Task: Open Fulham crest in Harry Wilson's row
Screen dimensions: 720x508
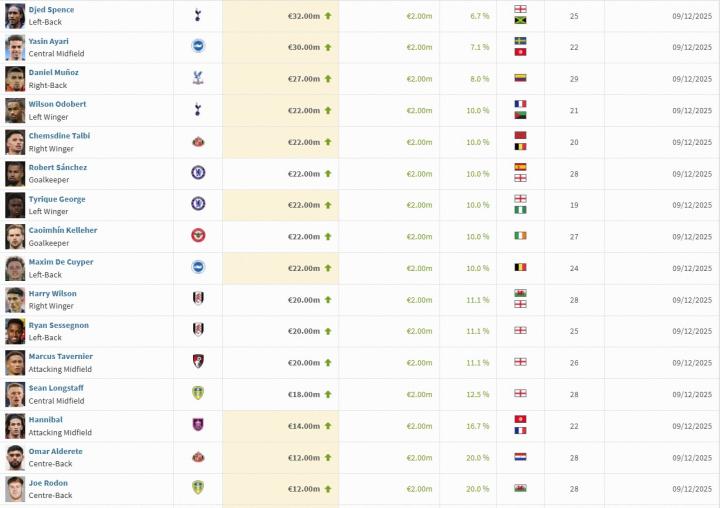Action: coord(198,299)
